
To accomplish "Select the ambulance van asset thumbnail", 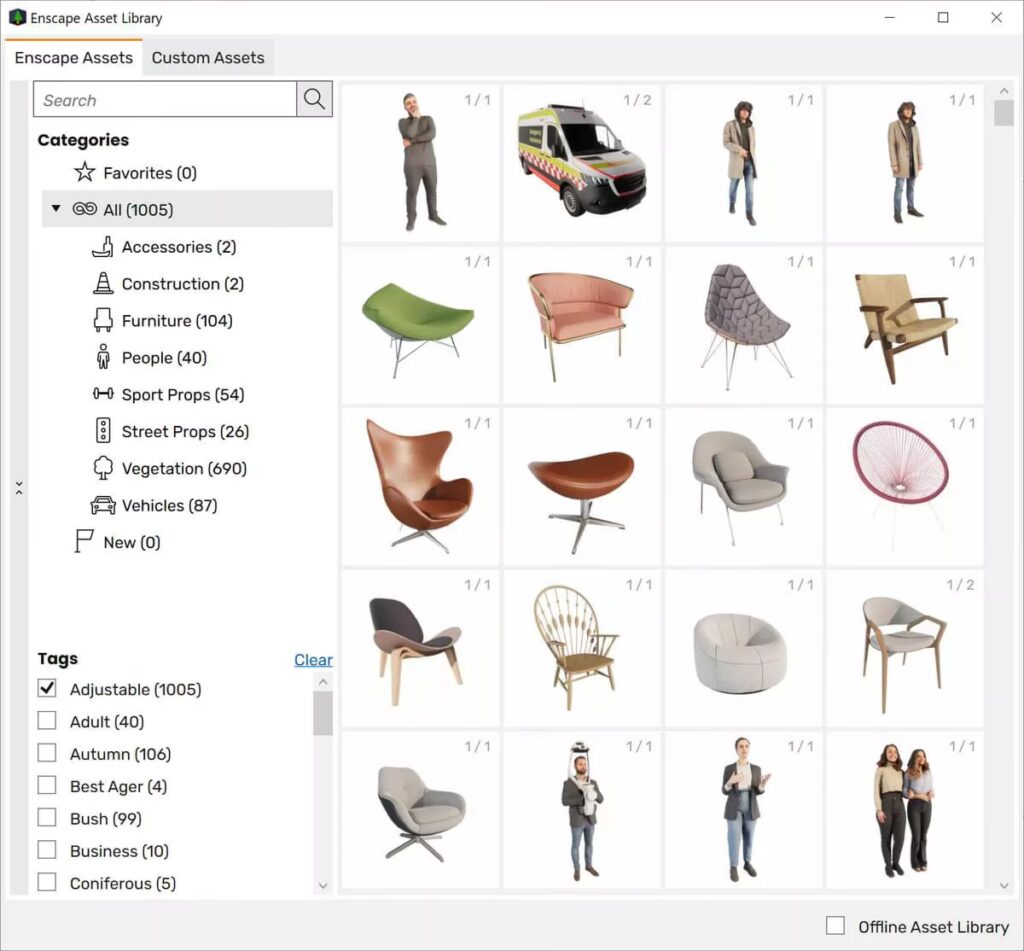I will point(581,162).
